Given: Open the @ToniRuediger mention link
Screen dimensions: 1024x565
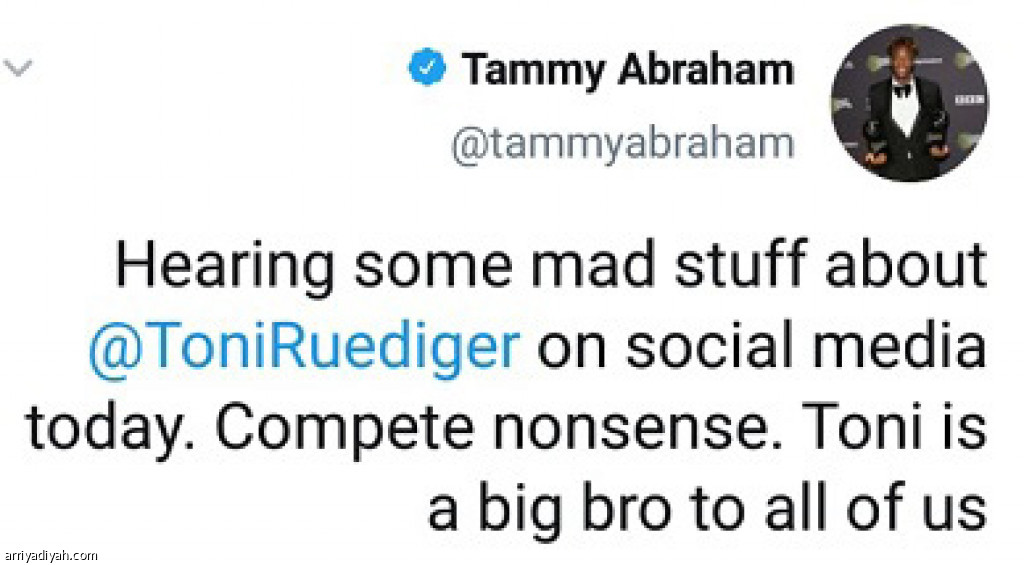Looking at the screenshot, I should 304,348.
